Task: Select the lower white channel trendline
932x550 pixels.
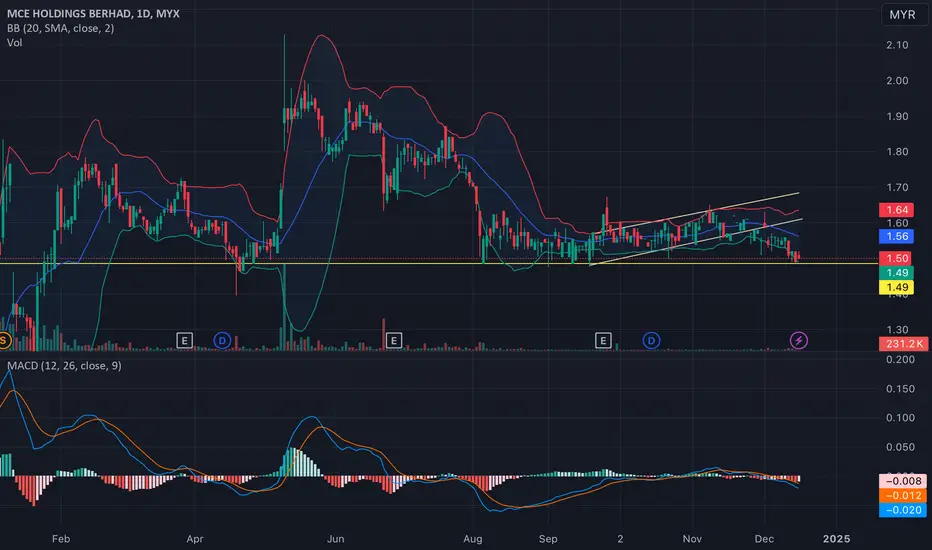Action: coord(695,242)
